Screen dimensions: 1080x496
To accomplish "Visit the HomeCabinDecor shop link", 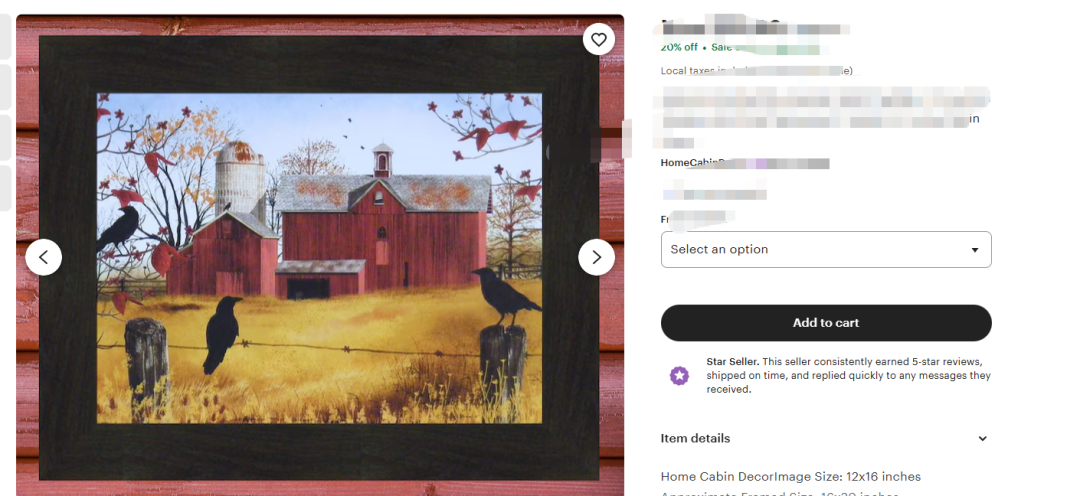I will coord(745,163).
